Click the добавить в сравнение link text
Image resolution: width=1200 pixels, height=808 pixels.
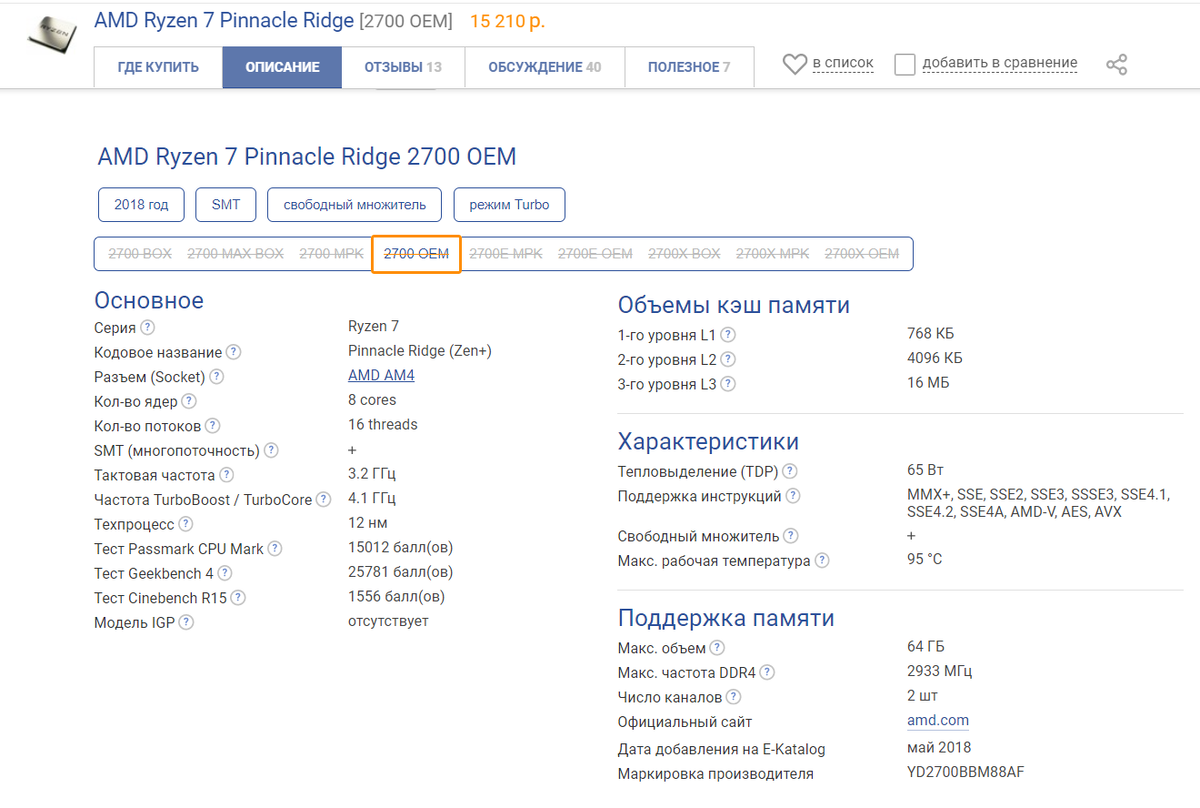click(x=1000, y=63)
